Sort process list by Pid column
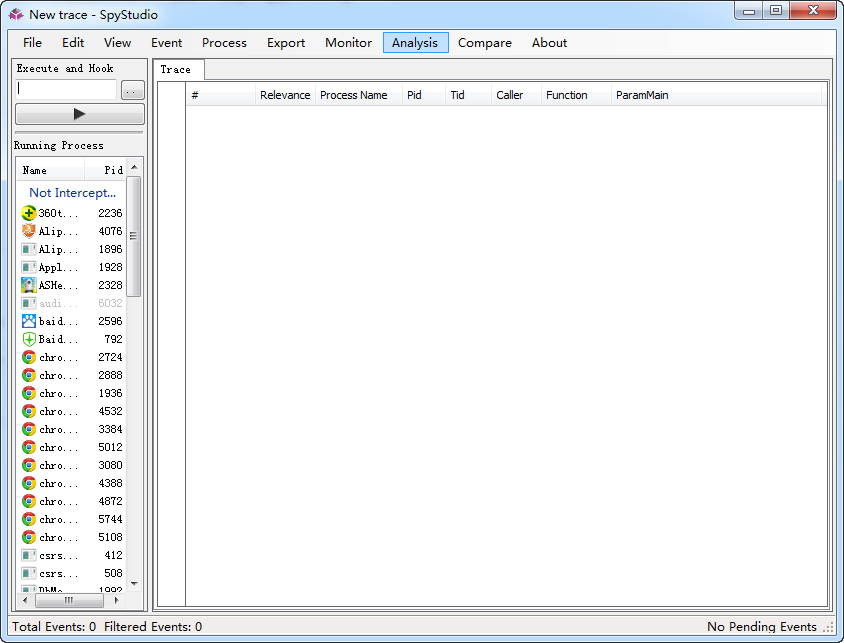 click(105, 170)
